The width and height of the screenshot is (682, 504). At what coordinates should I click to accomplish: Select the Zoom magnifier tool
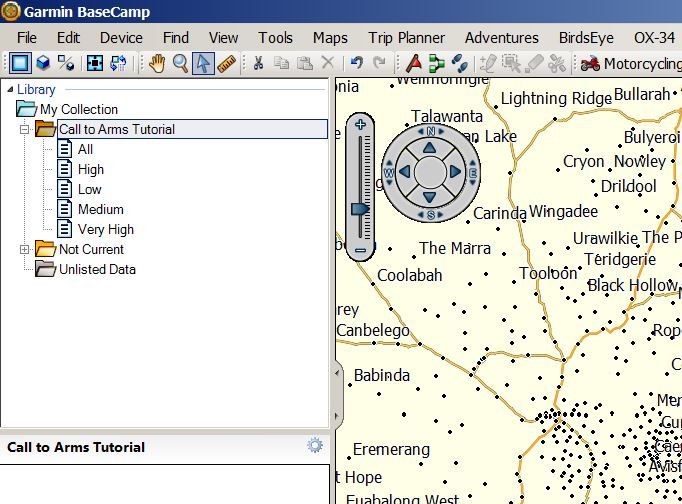click(180, 63)
